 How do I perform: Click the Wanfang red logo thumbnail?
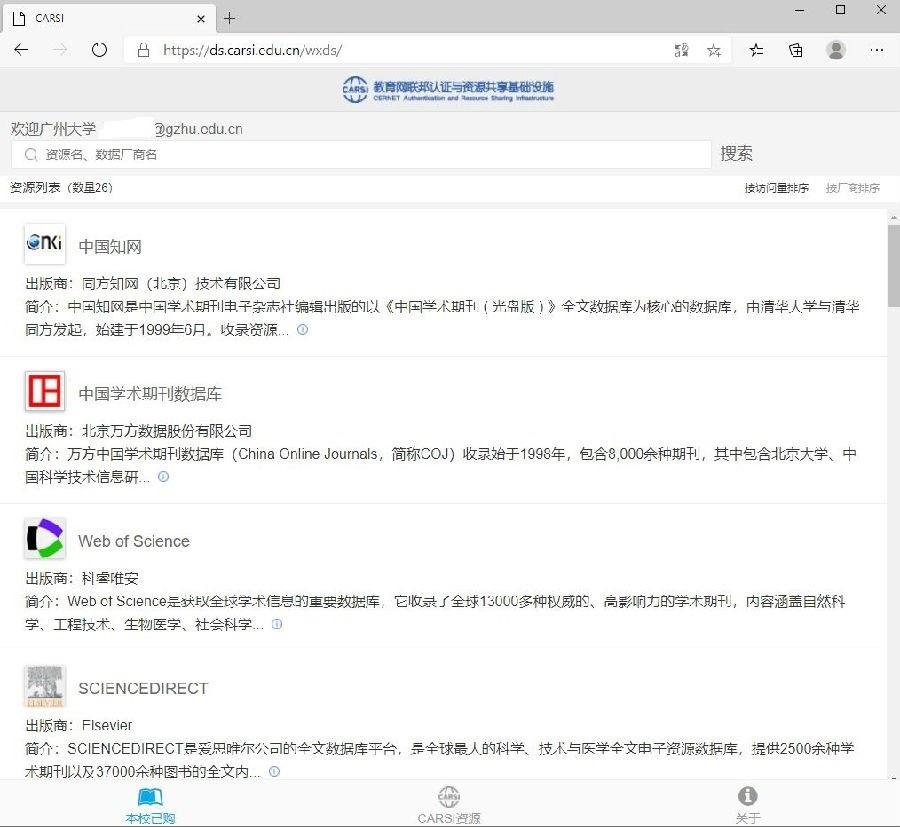click(x=45, y=391)
